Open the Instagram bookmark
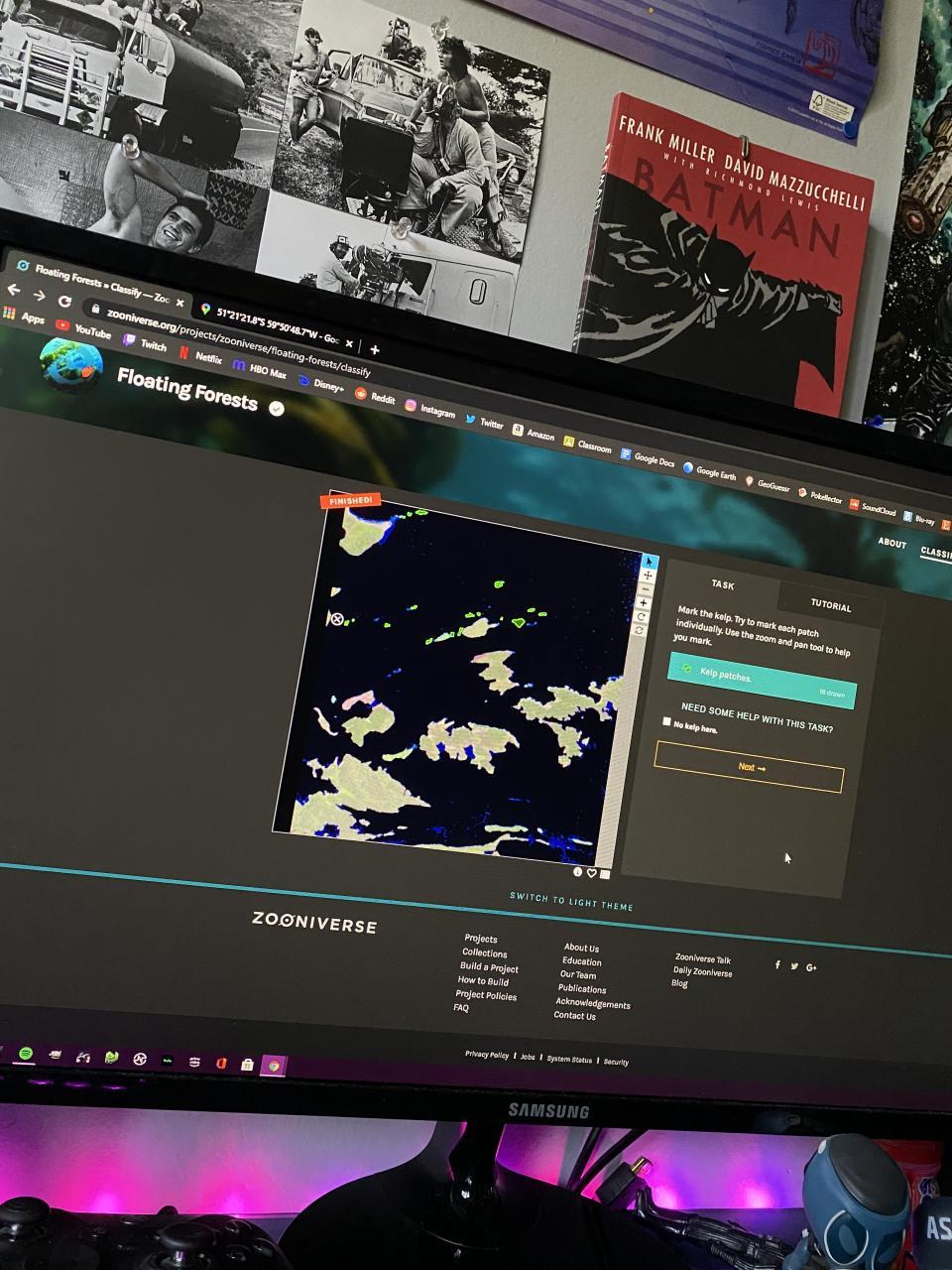Screen dimensions: 952x1270 pyautogui.click(x=430, y=409)
